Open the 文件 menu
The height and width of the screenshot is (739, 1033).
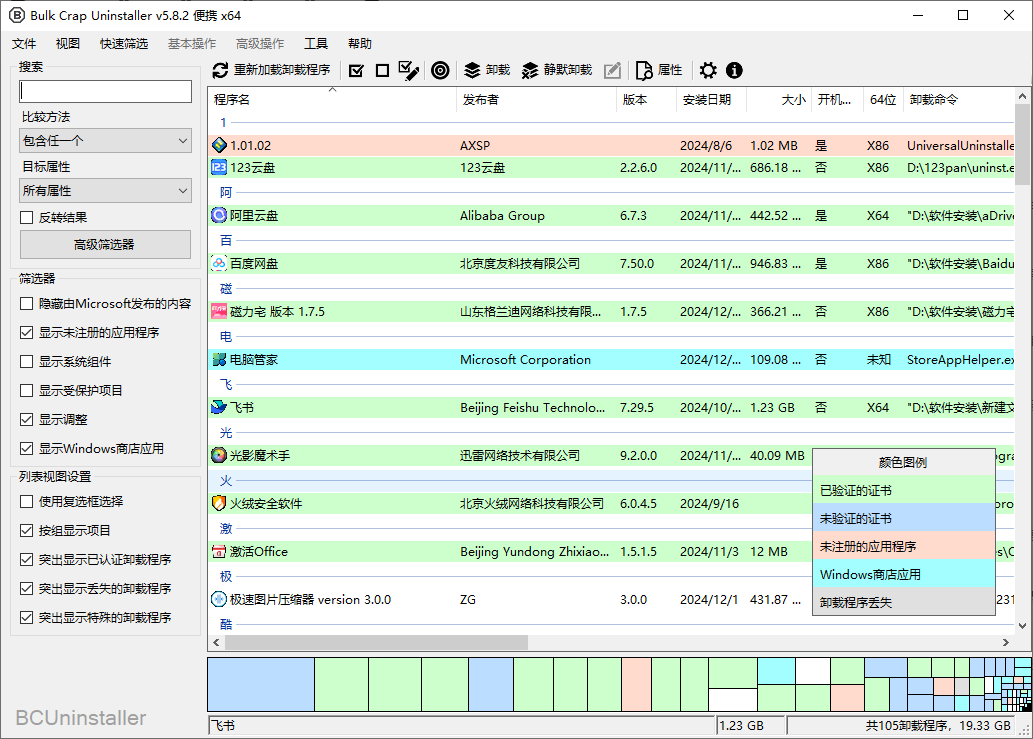(x=24, y=43)
